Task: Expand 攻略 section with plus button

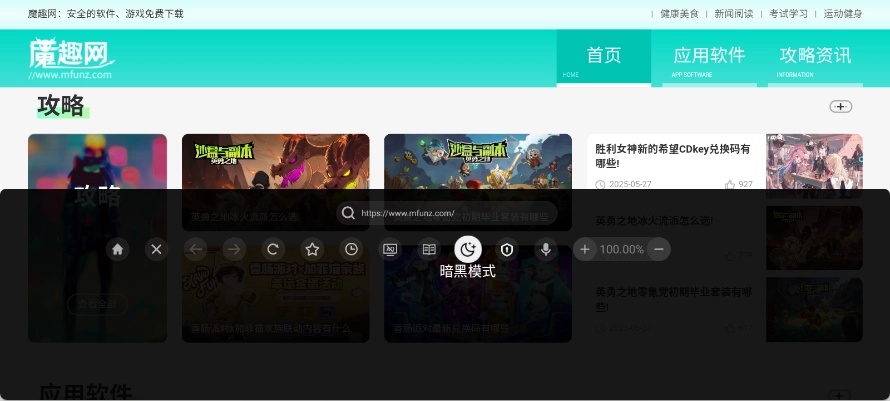Action: point(840,107)
